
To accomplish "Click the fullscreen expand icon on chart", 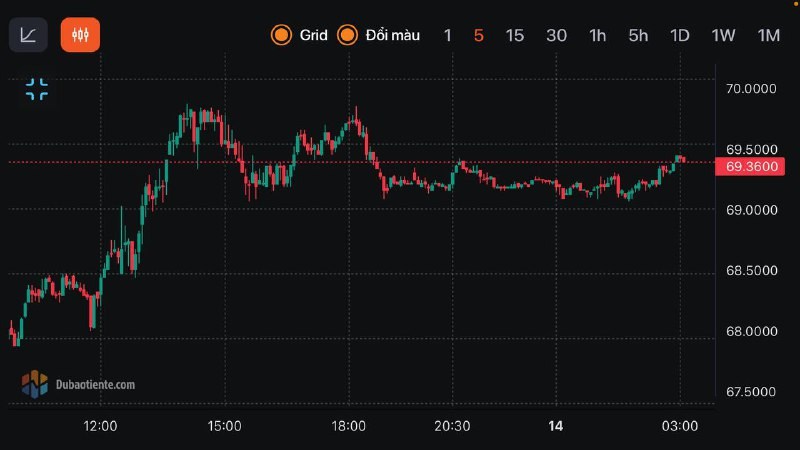I will (x=37, y=90).
